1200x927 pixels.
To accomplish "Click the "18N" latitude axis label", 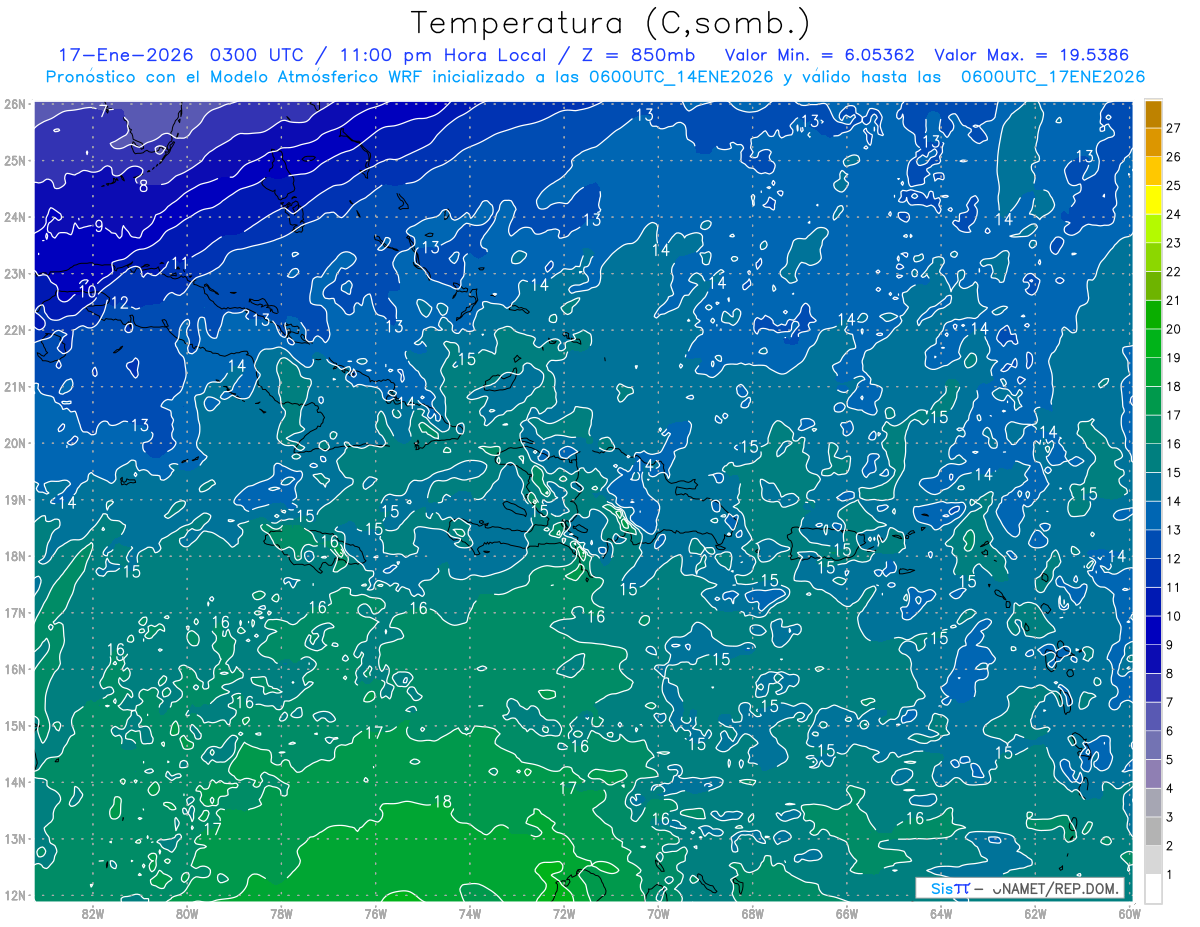I will pyautogui.click(x=15, y=556).
